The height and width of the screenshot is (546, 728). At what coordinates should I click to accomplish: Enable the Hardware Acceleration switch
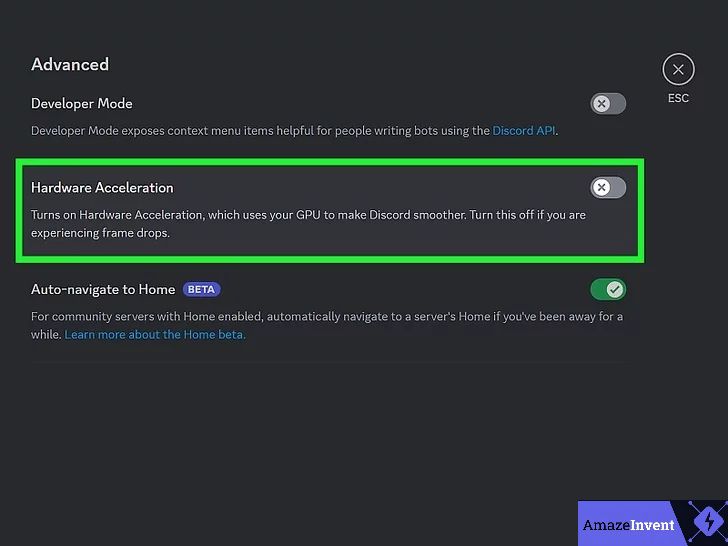click(608, 188)
